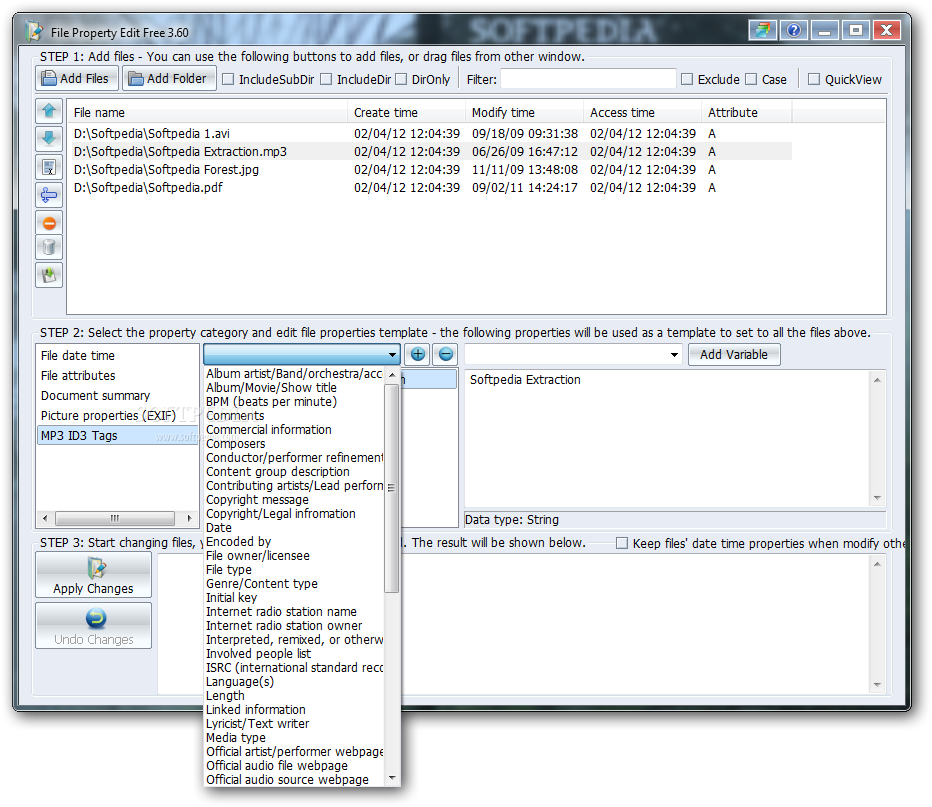
Task: Check Keep files' date time properties option
Action: tap(622, 543)
